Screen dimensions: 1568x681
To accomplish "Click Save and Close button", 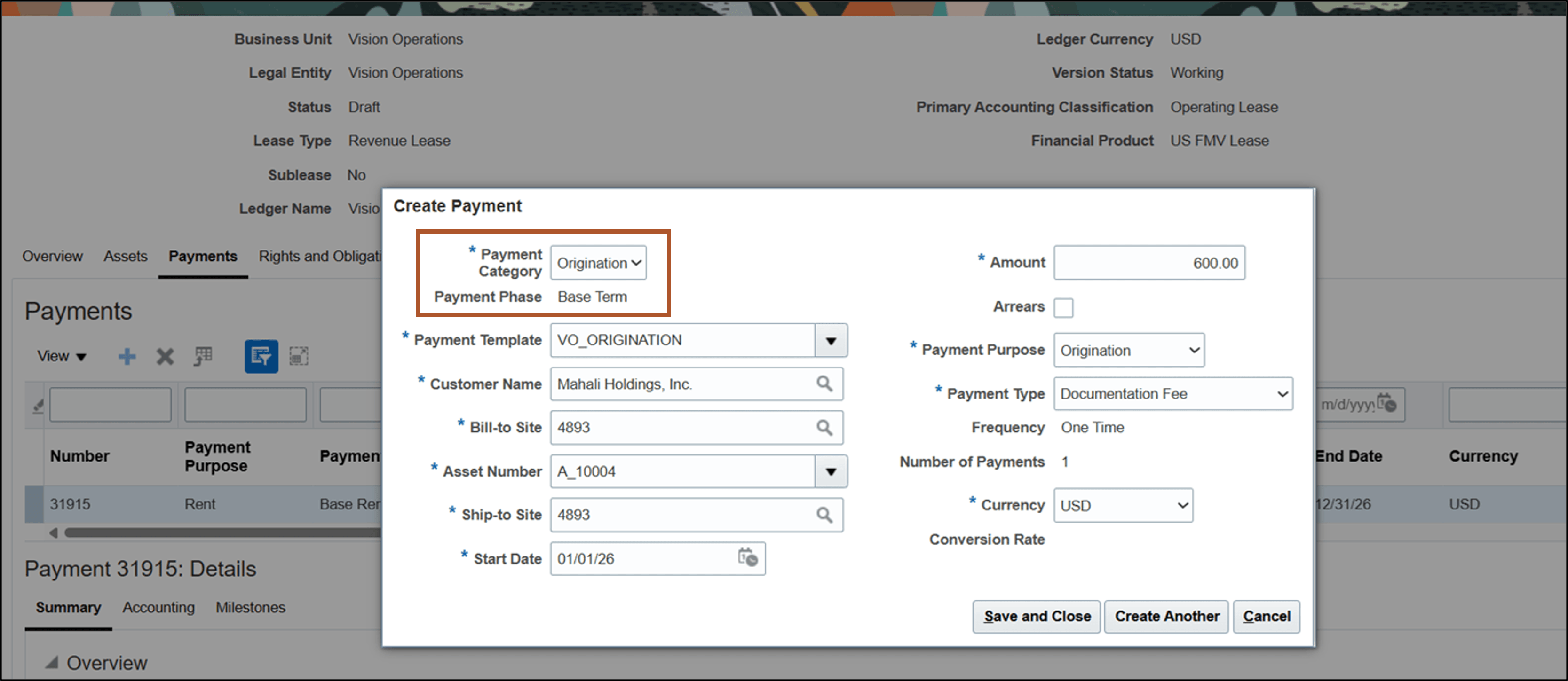I will click(x=1037, y=617).
